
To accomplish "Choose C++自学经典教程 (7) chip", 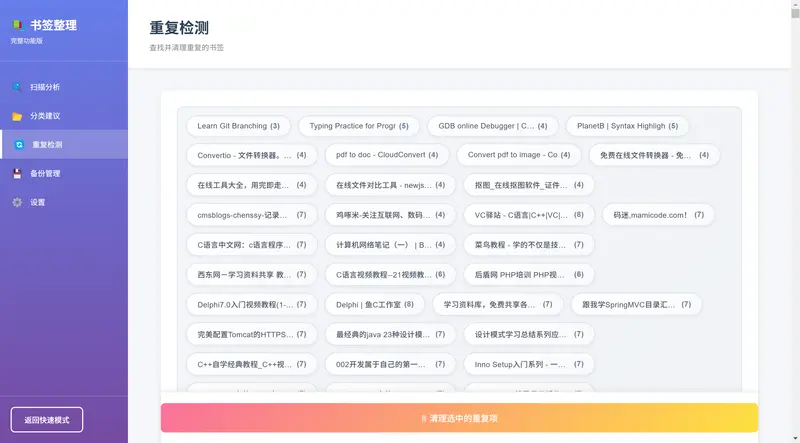I will pyautogui.click(x=252, y=364).
